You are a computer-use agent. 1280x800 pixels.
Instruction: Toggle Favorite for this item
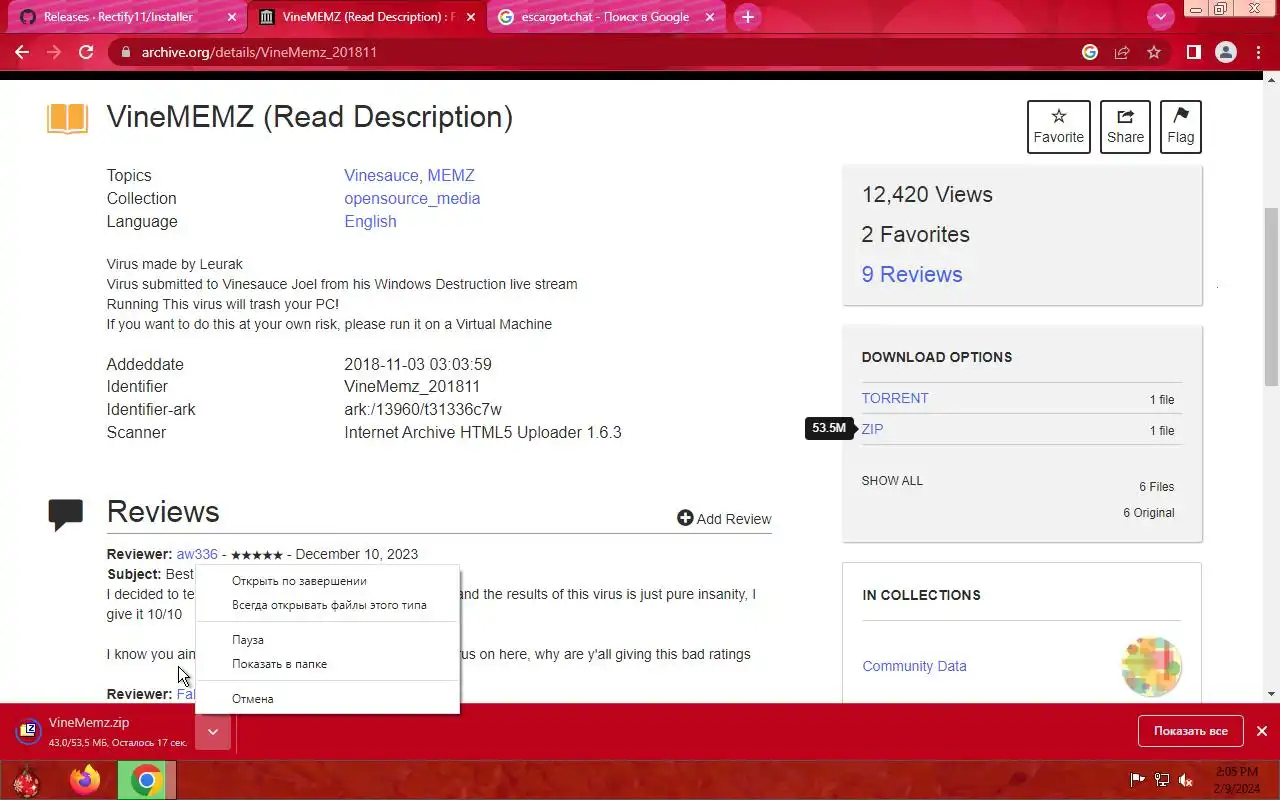tap(1059, 127)
